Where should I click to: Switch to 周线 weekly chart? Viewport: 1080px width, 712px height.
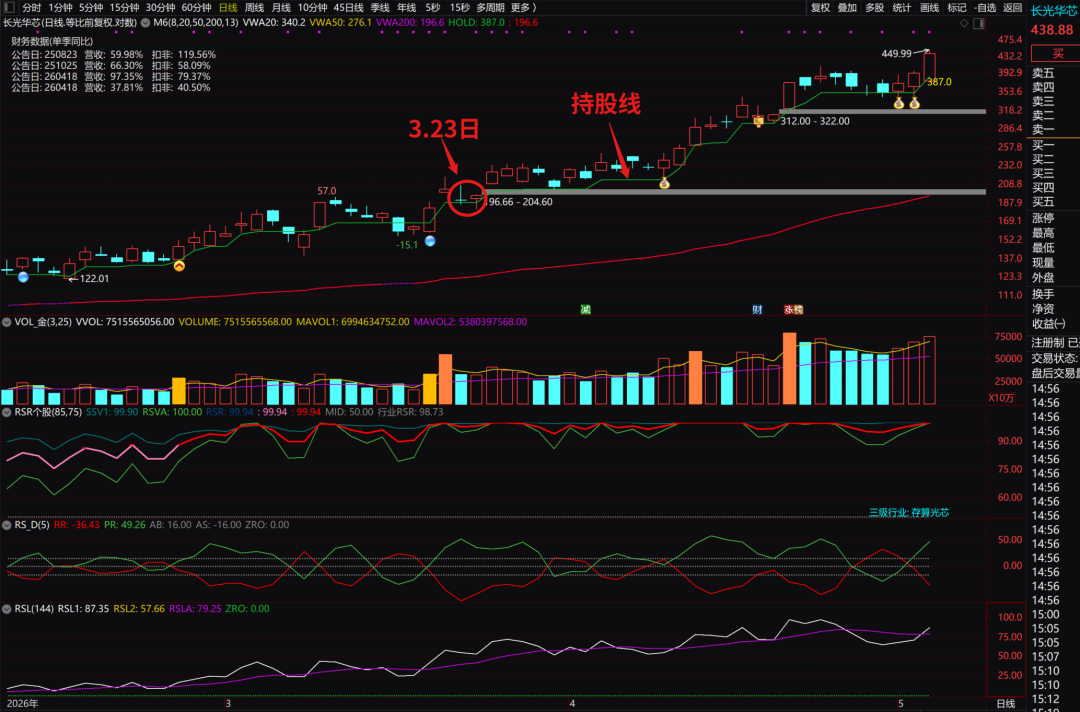pos(254,8)
